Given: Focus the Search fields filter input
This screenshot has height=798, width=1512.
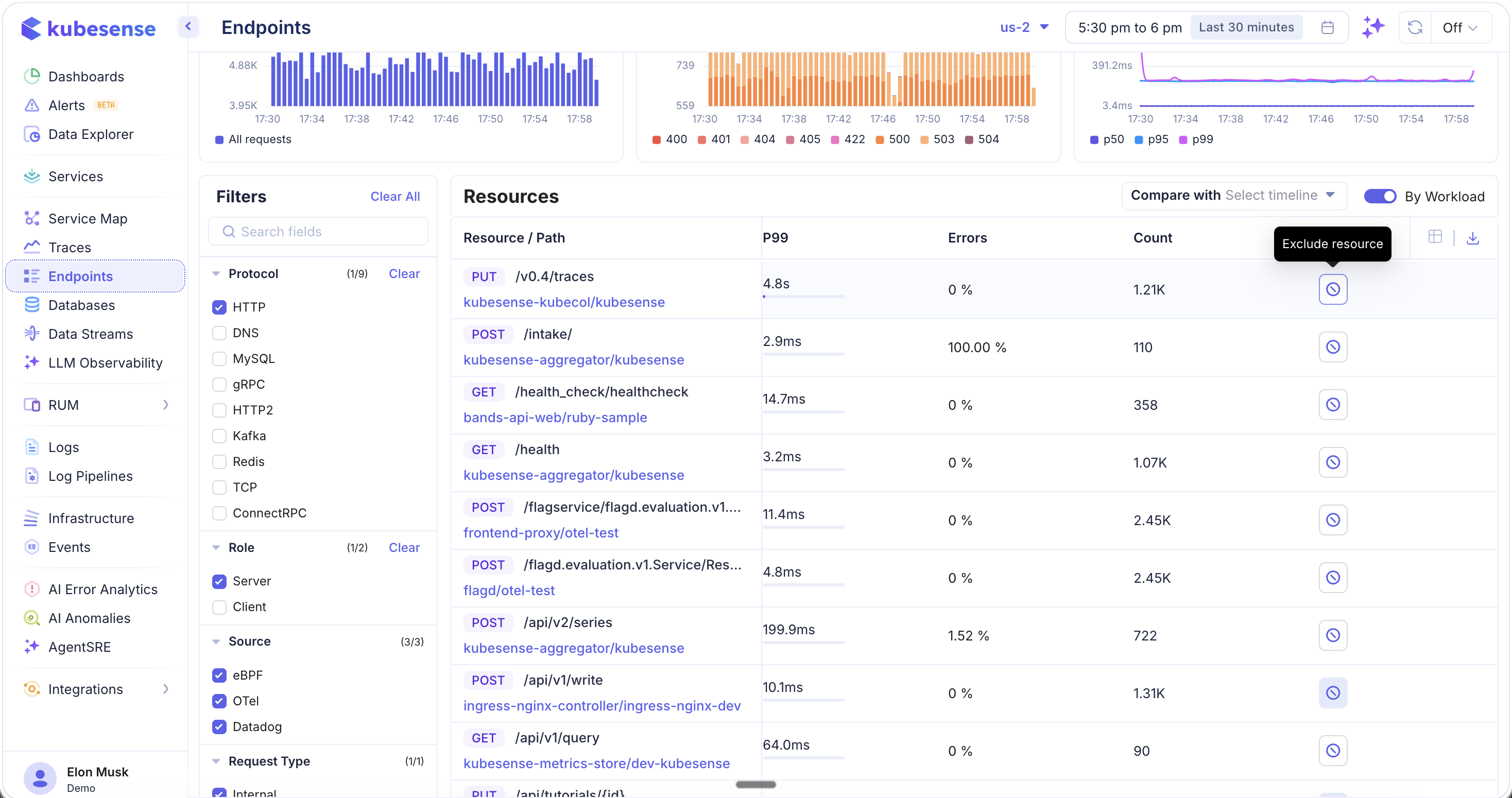Looking at the screenshot, I should [318, 231].
